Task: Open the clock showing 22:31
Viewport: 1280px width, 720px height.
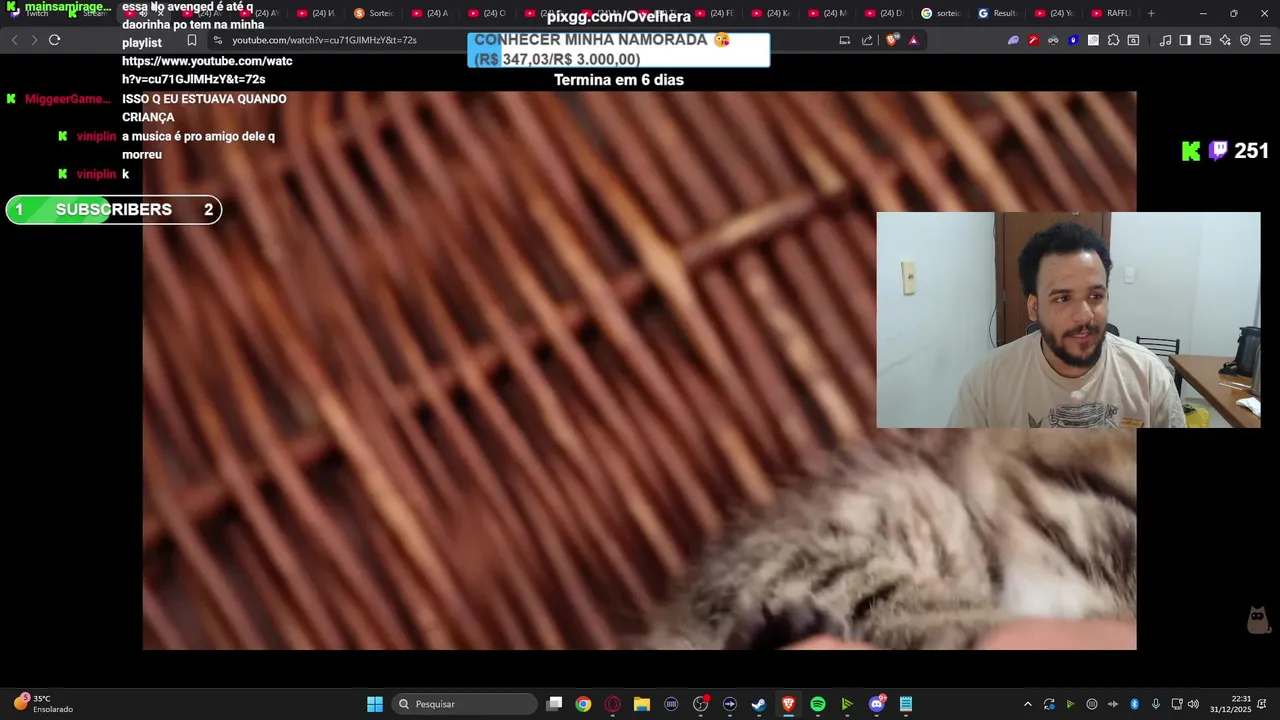Action: (1230, 704)
